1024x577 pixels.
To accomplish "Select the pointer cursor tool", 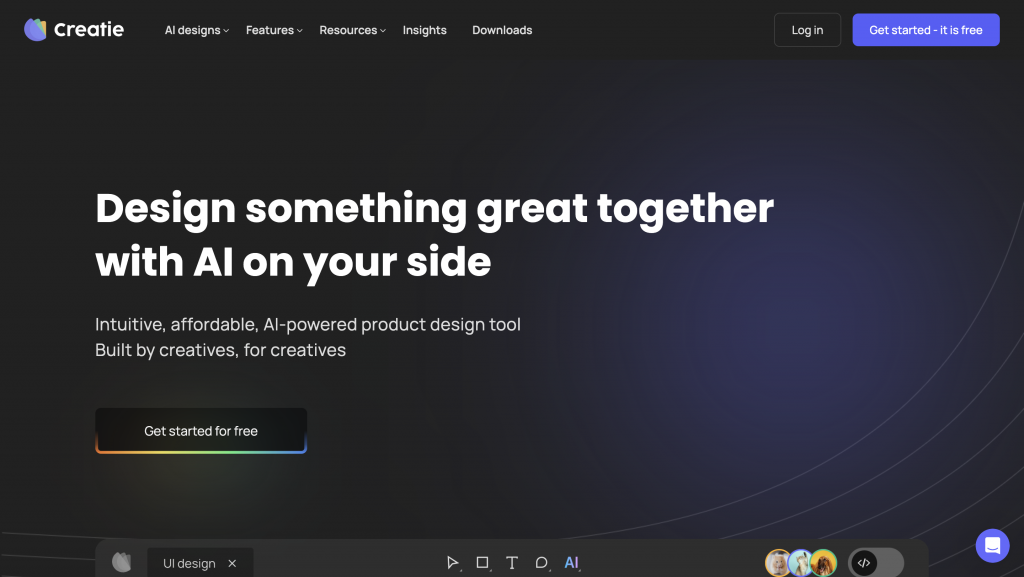I will [x=452, y=563].
